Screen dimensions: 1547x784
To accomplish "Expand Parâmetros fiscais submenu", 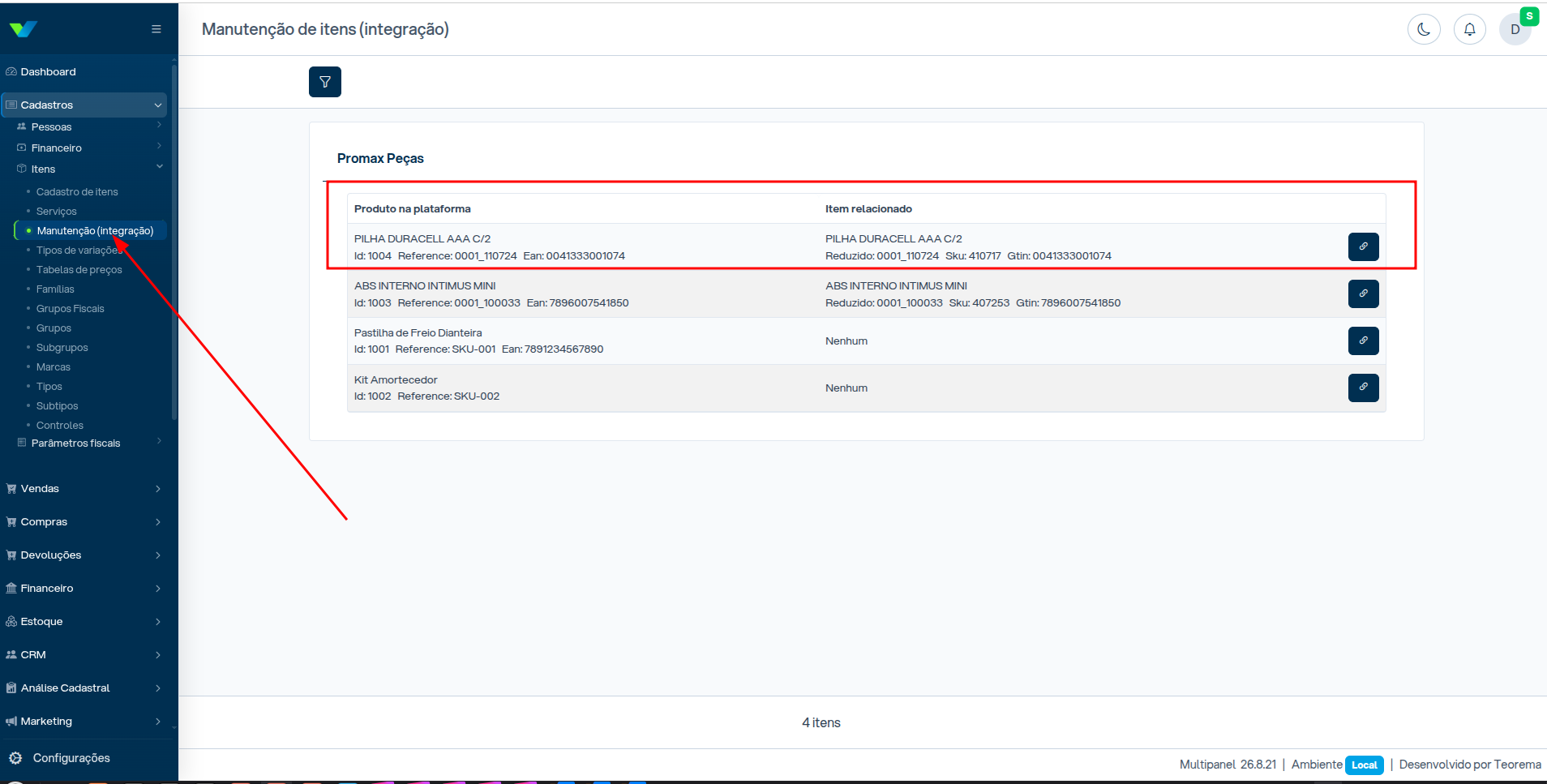I will click(x=89, y=443).
